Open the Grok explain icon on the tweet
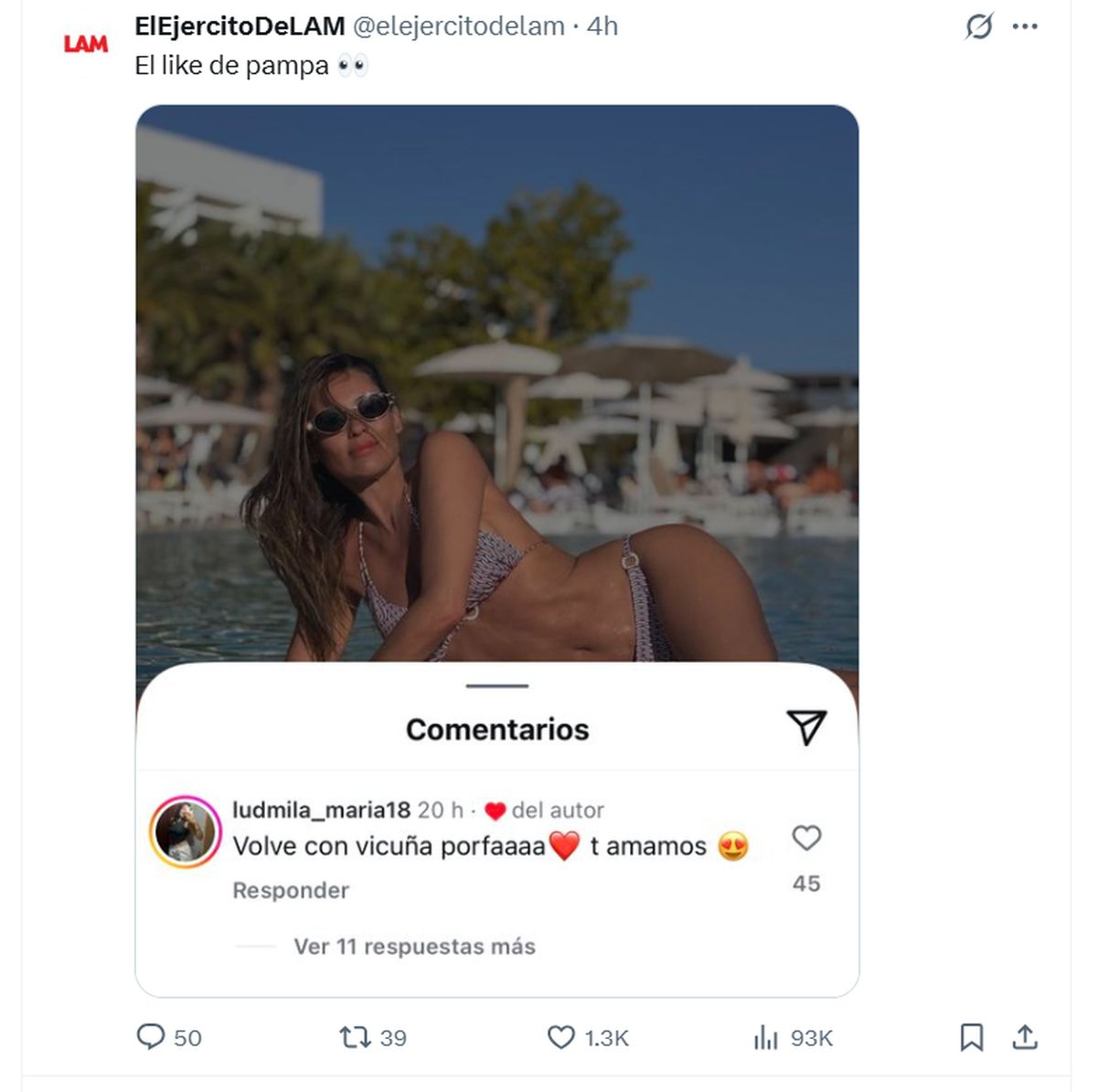The width and height of the screenshot is (1097, 1092). 978,27
